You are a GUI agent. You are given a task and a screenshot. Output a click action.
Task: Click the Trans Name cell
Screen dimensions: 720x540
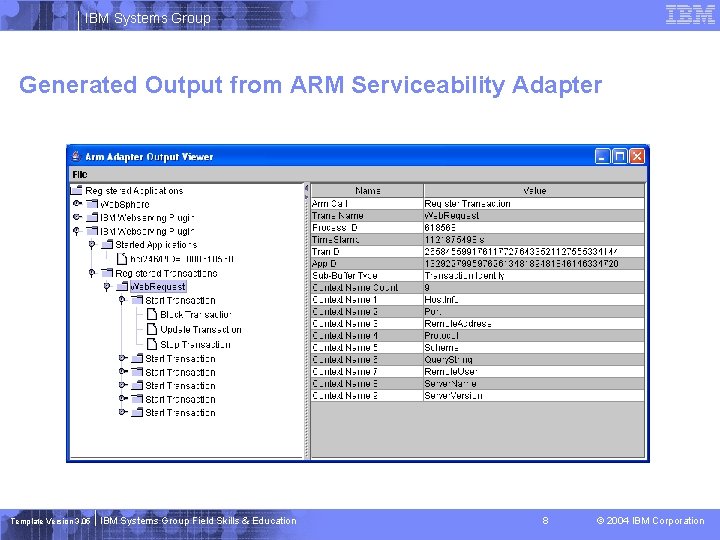[367, 215]
